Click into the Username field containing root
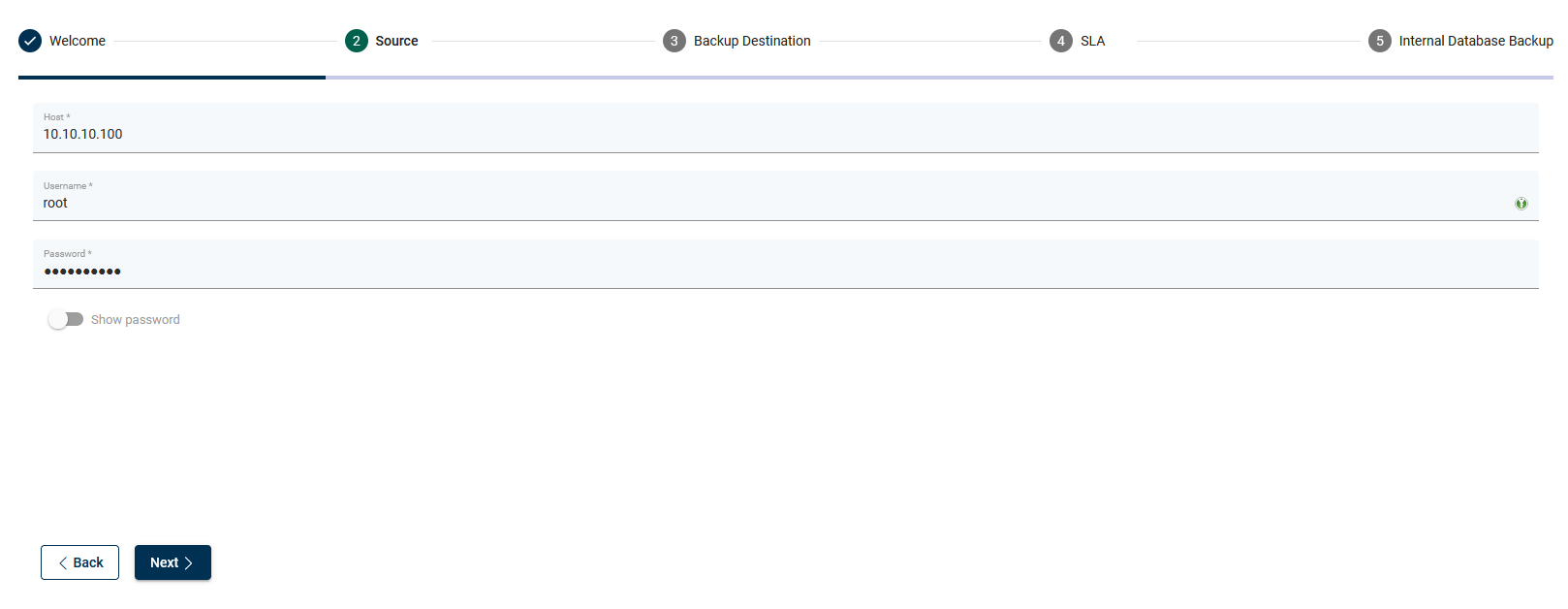1568x609 pixels. (x=775, y=203)
